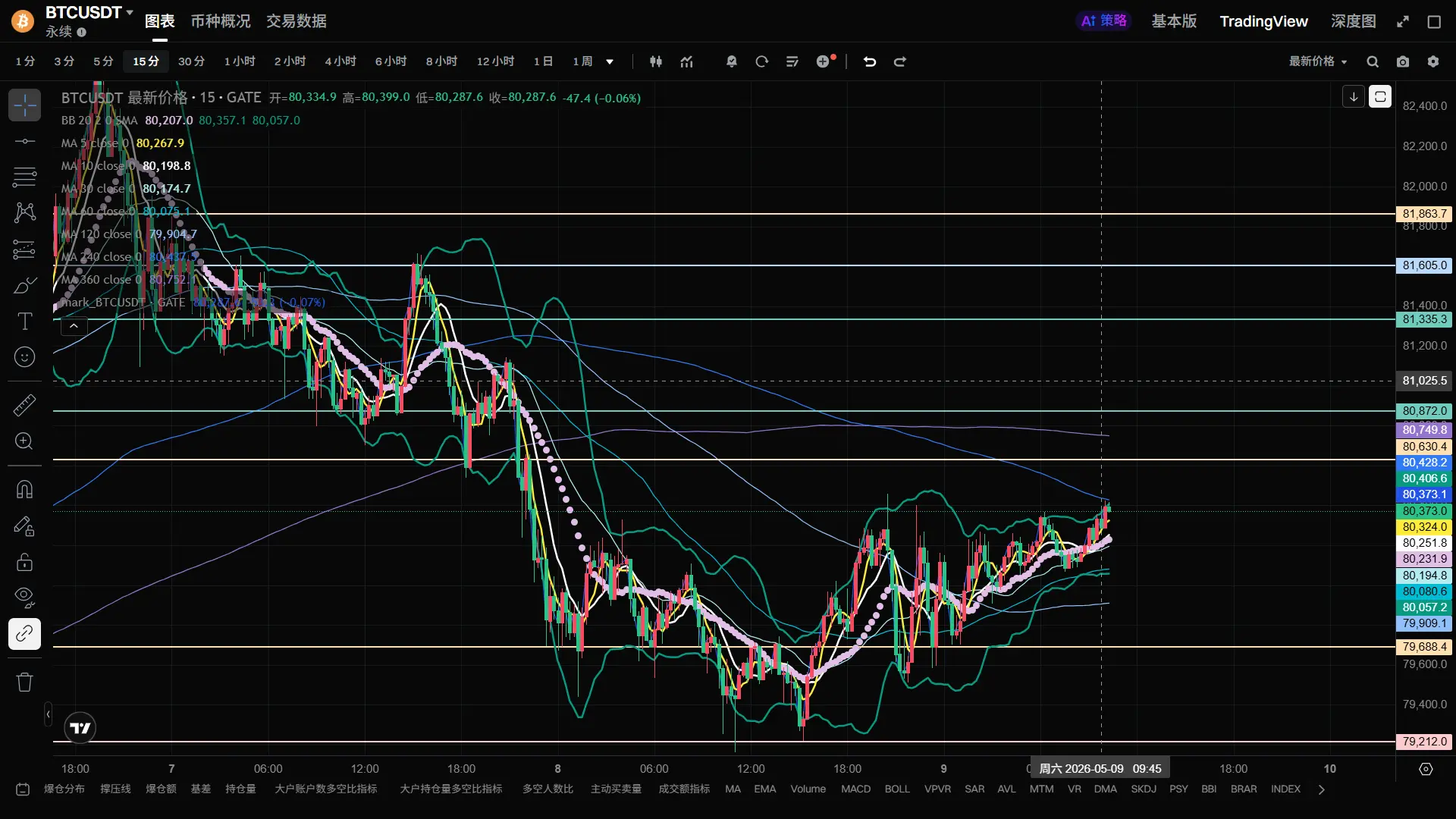Open the Fibonacci retracement tool
The width and height of the screenshot is (1456, 819).
pos(24,177)
